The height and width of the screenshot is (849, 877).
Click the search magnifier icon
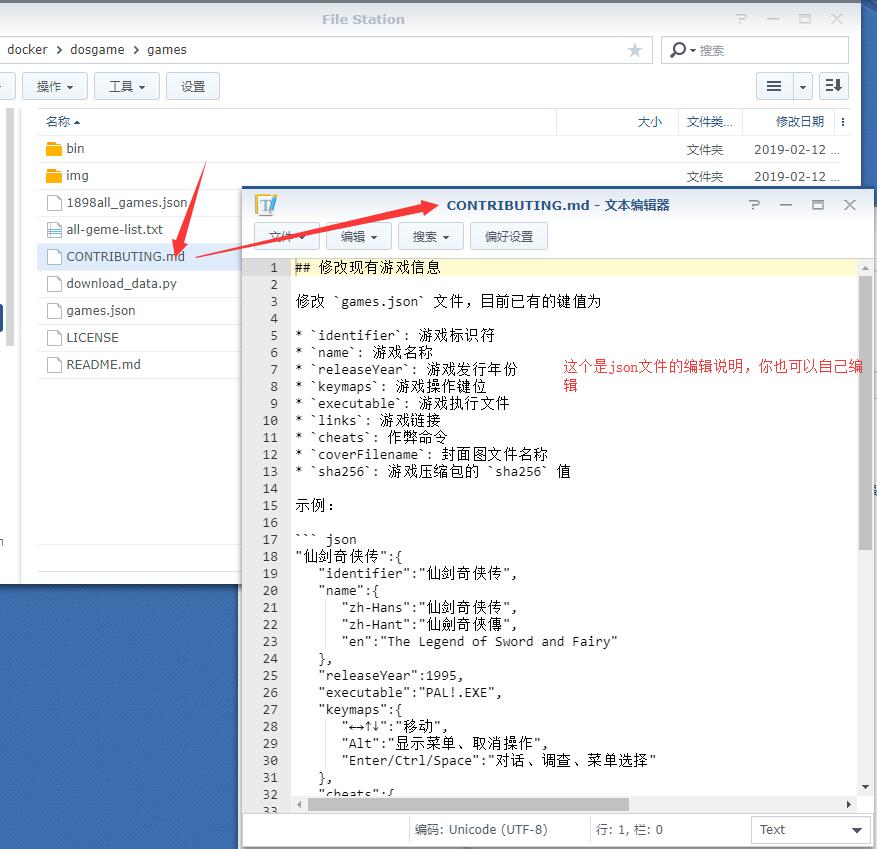click(x=680, y=50)
